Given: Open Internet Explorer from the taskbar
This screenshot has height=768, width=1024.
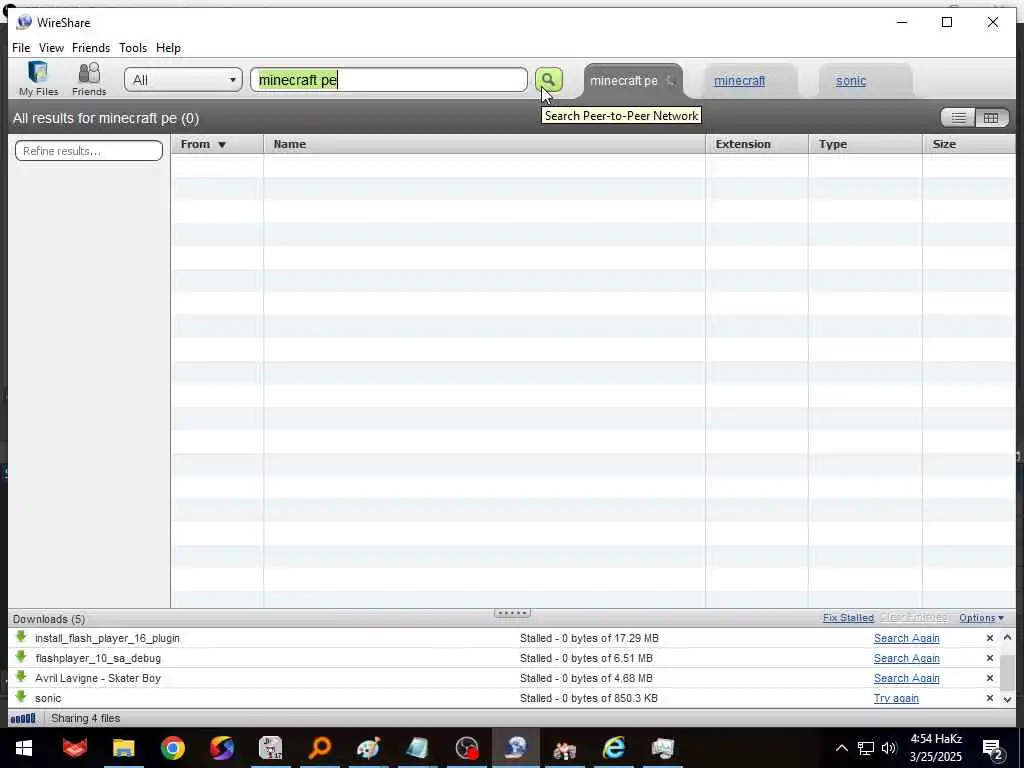Looking at the screenshot, I should coord(613,748).
